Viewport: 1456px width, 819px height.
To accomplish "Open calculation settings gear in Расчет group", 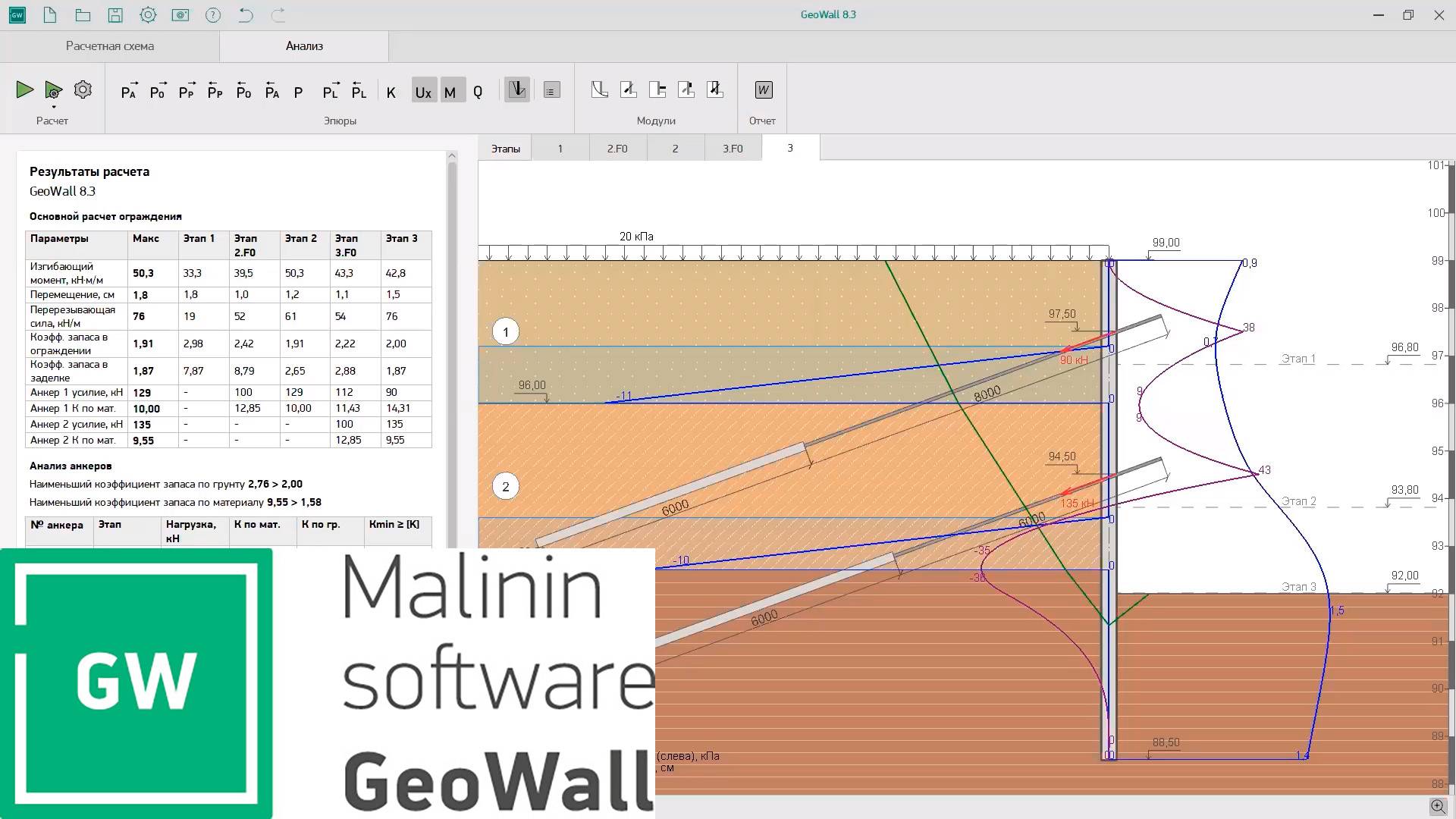I will pos(83,90).
